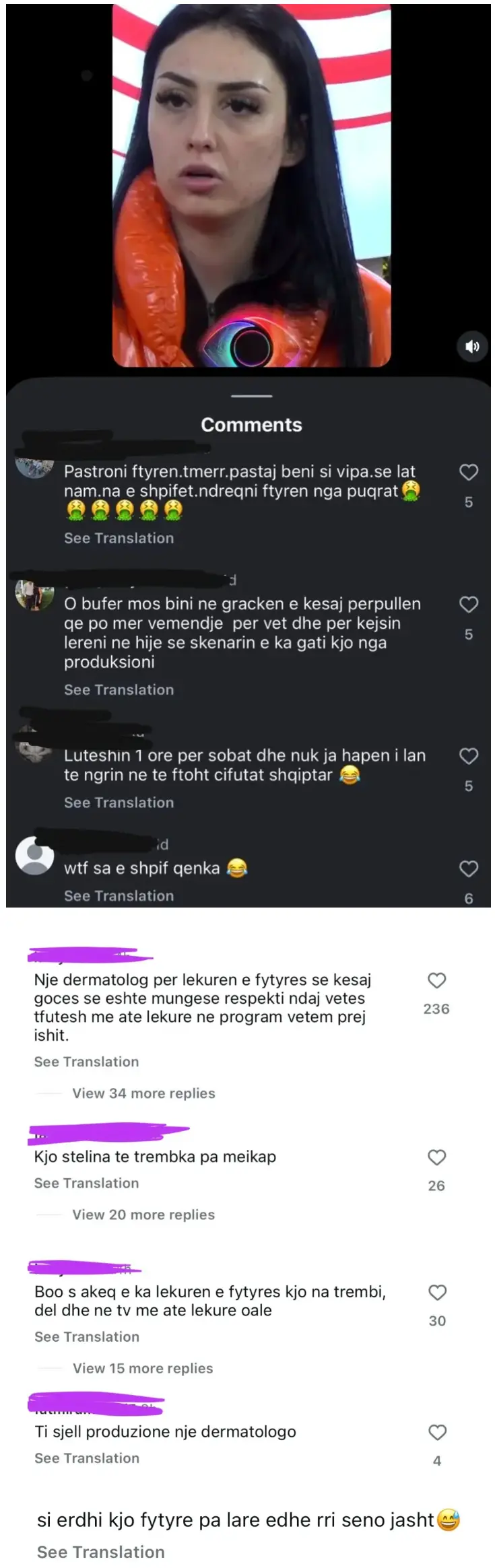Mute the video with the speaker icon
This screenshot has height=1568, width=495.
(472, 346)
